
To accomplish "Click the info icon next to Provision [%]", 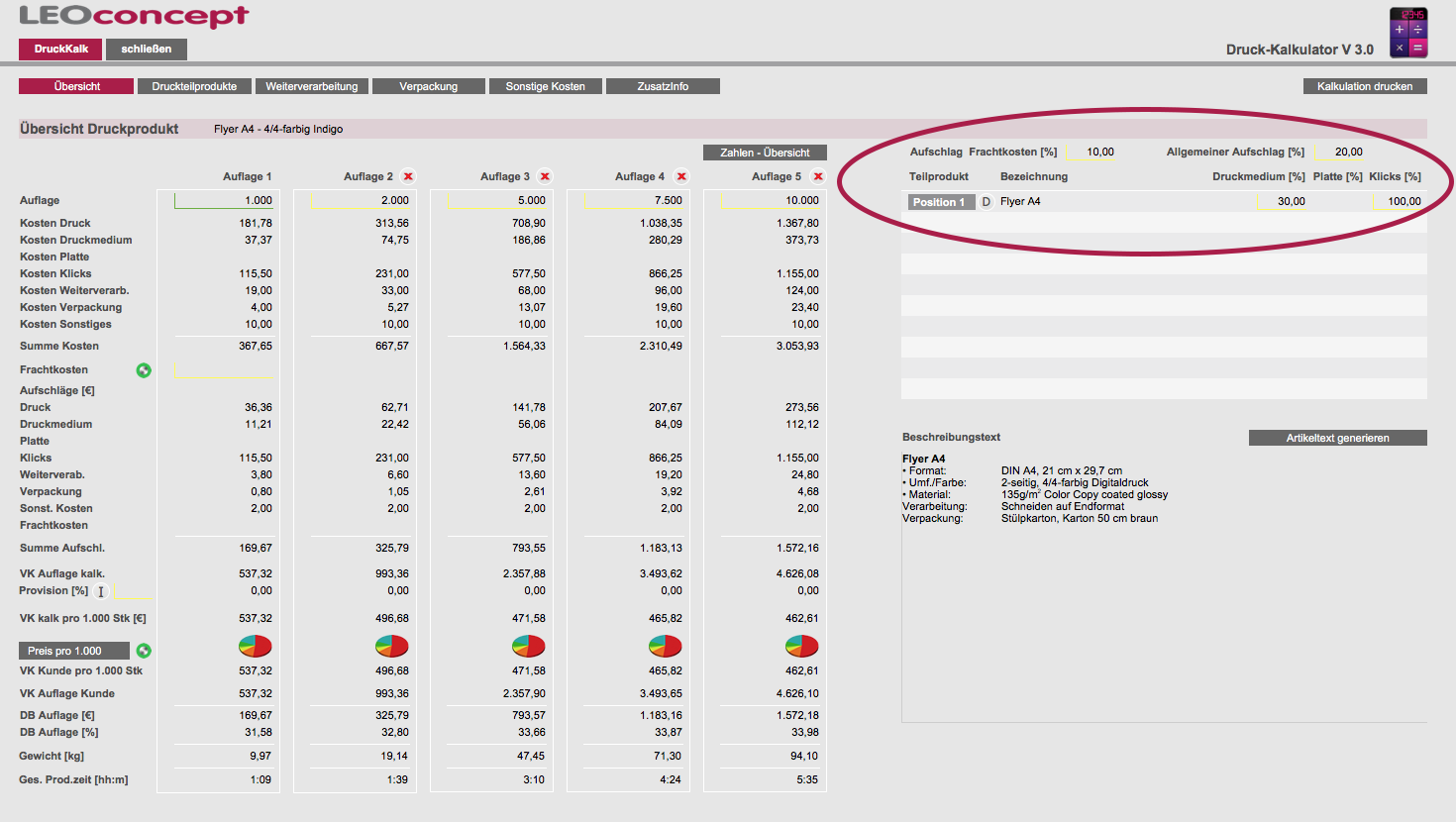I will pos(101,592).
